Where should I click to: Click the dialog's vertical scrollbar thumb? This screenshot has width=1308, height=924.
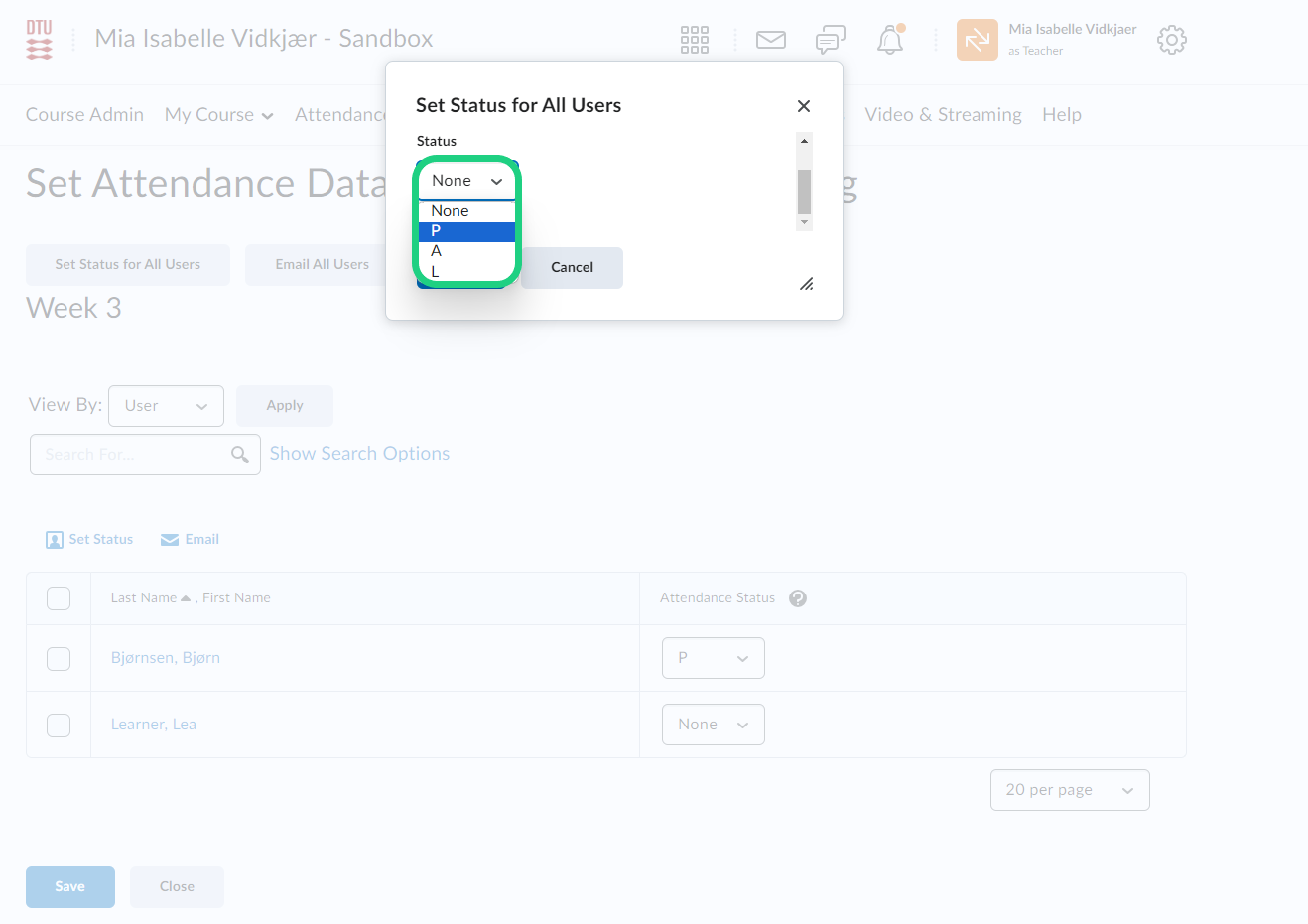804,191
